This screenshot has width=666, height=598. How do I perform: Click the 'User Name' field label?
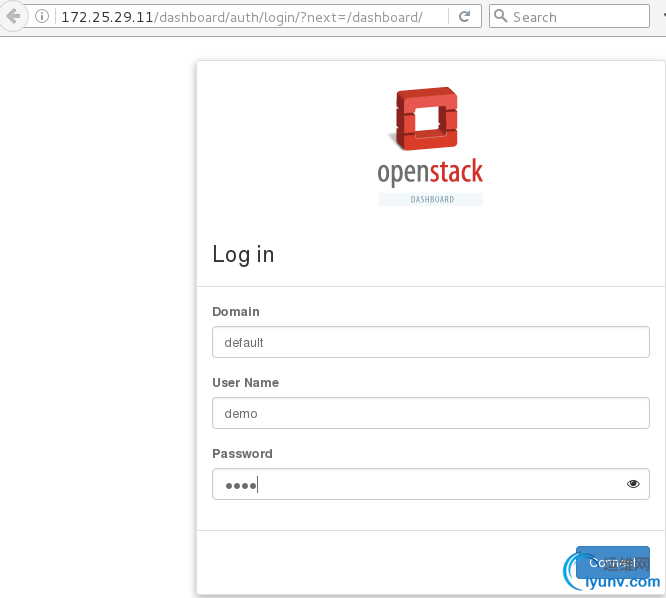click(x=246, y=382)
